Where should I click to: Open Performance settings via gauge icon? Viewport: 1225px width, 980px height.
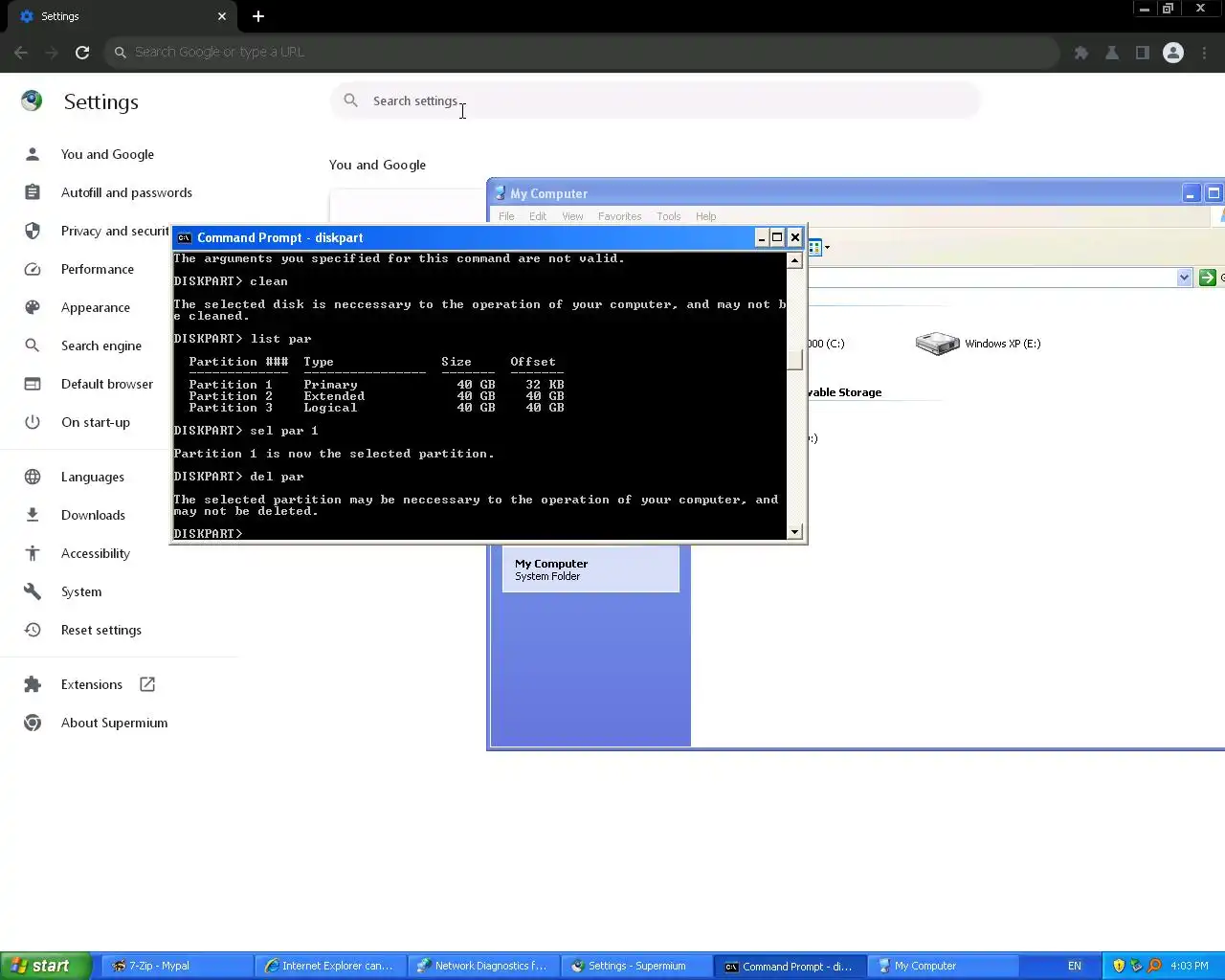pos(33,269)
